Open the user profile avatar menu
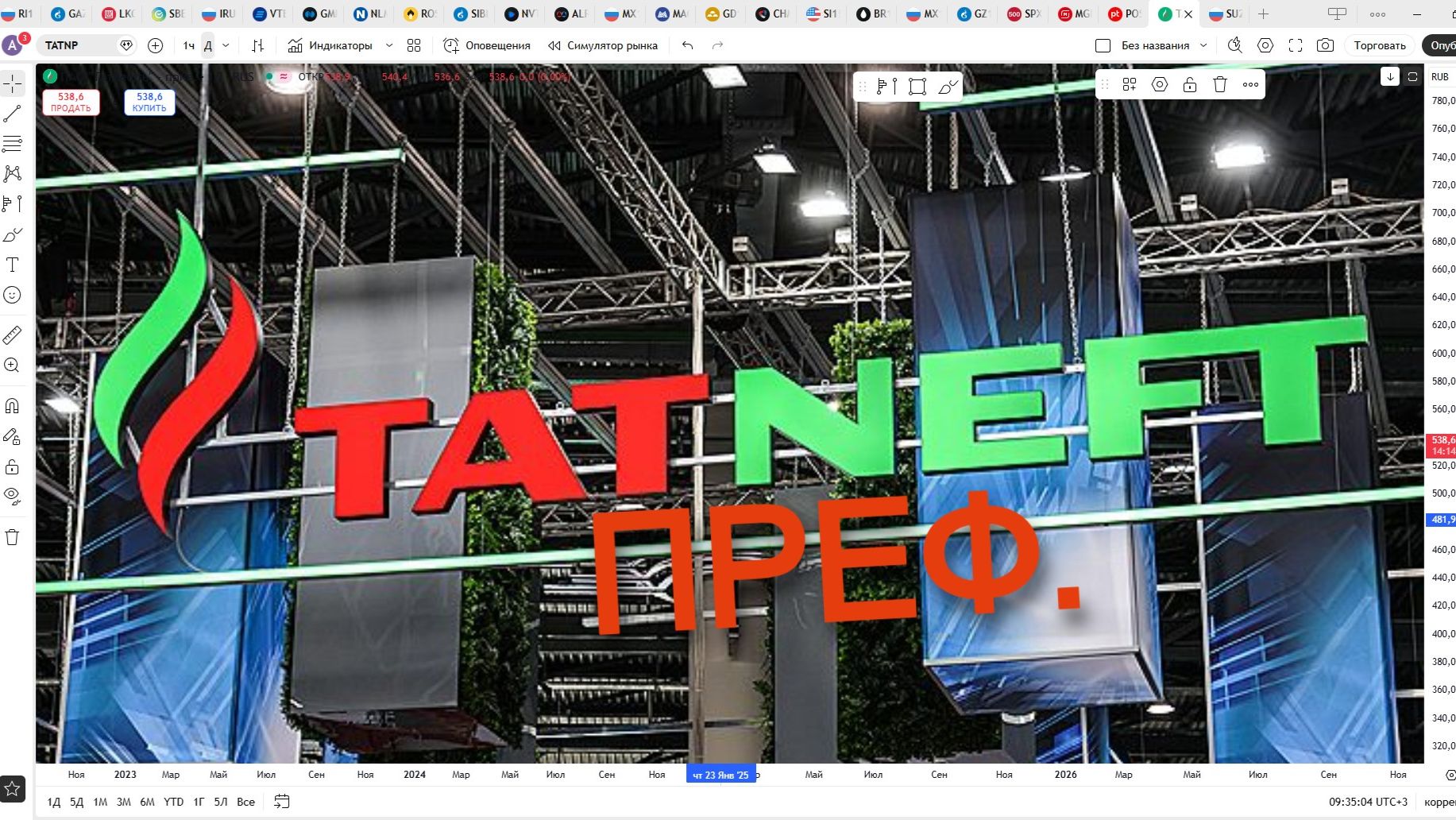This screenshot has height=820, width=1456. (14, 45)
